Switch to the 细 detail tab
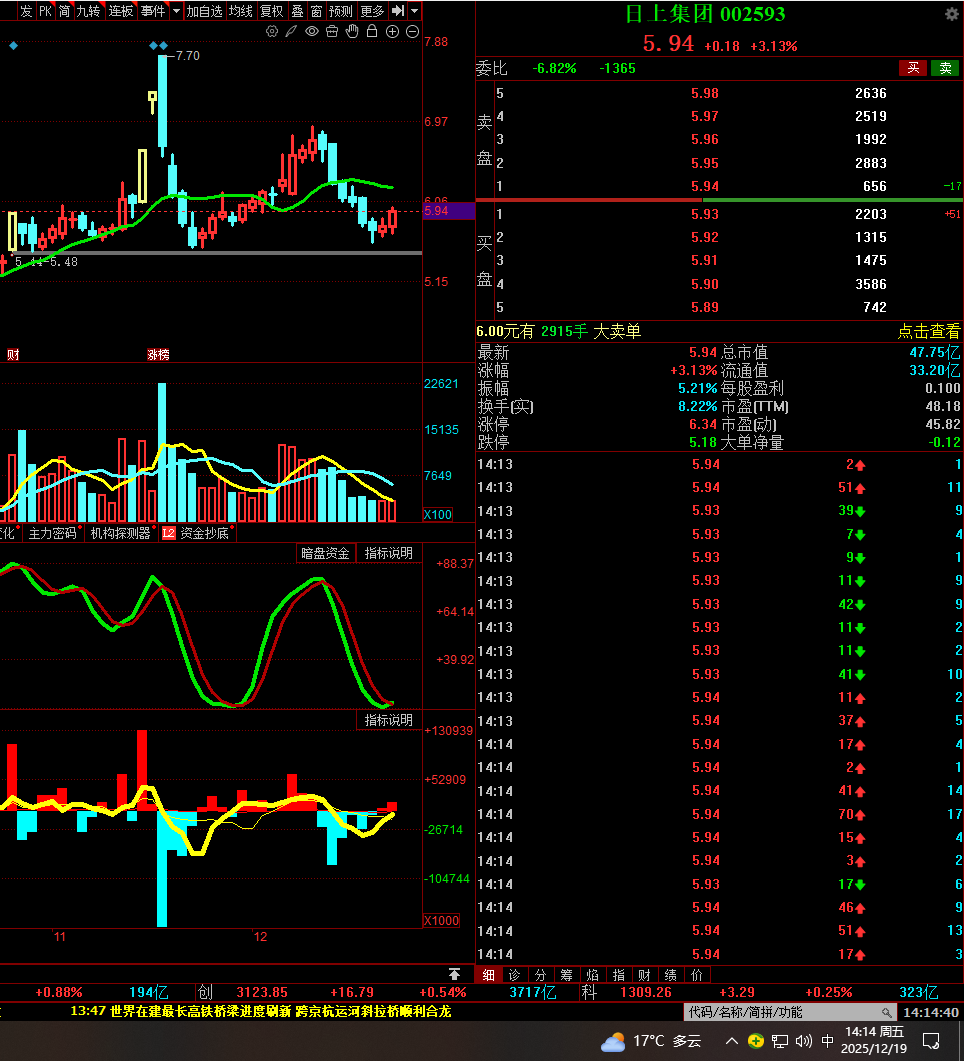This screenshot has height=1061, width=964. pos(488,974)
